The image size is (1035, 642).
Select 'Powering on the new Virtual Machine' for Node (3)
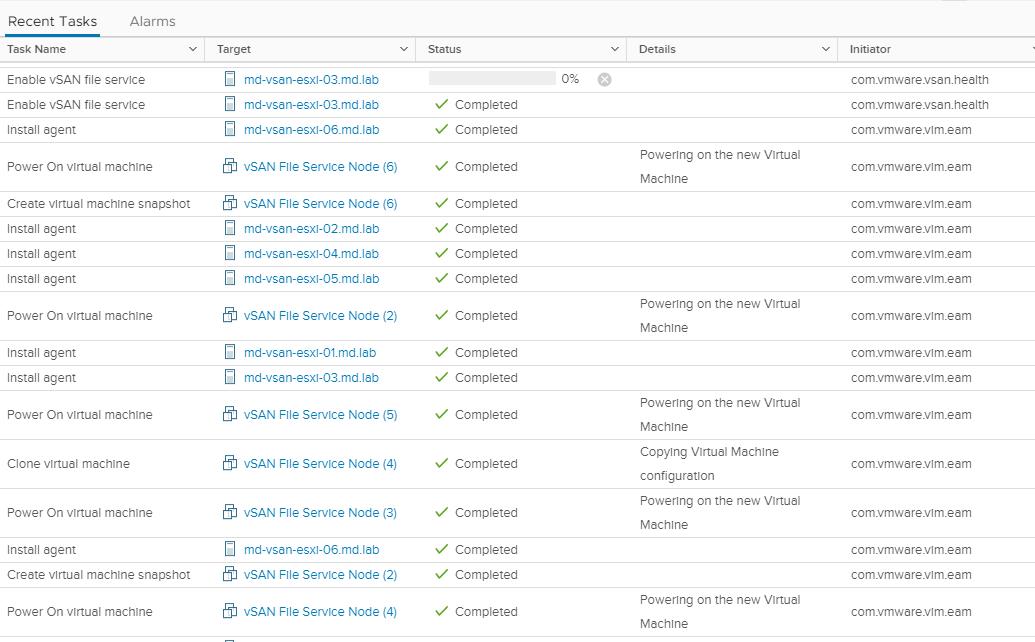tap(719, 513)
